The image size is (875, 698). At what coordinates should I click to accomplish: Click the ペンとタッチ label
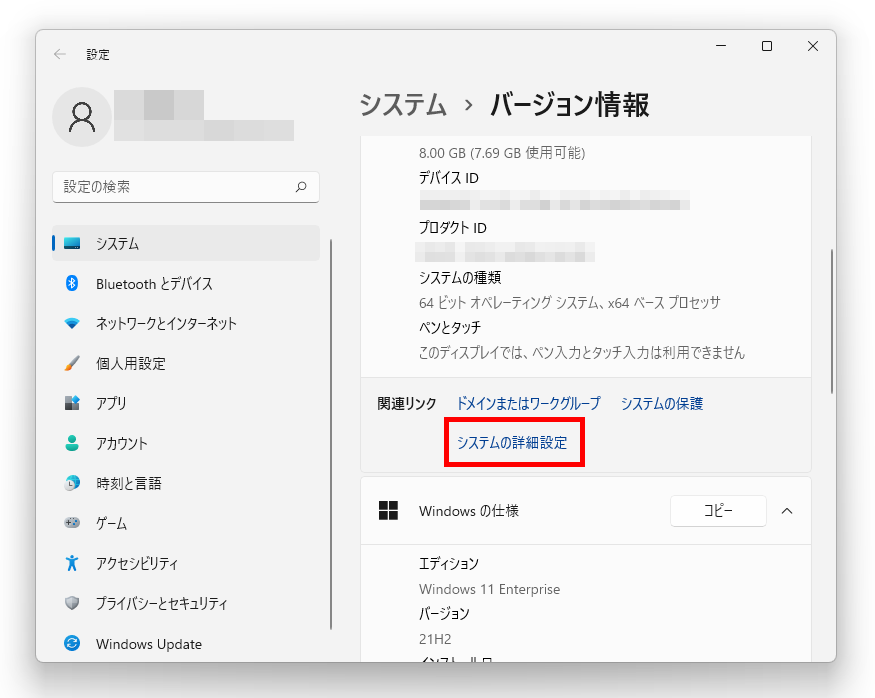tap(450, 328)
